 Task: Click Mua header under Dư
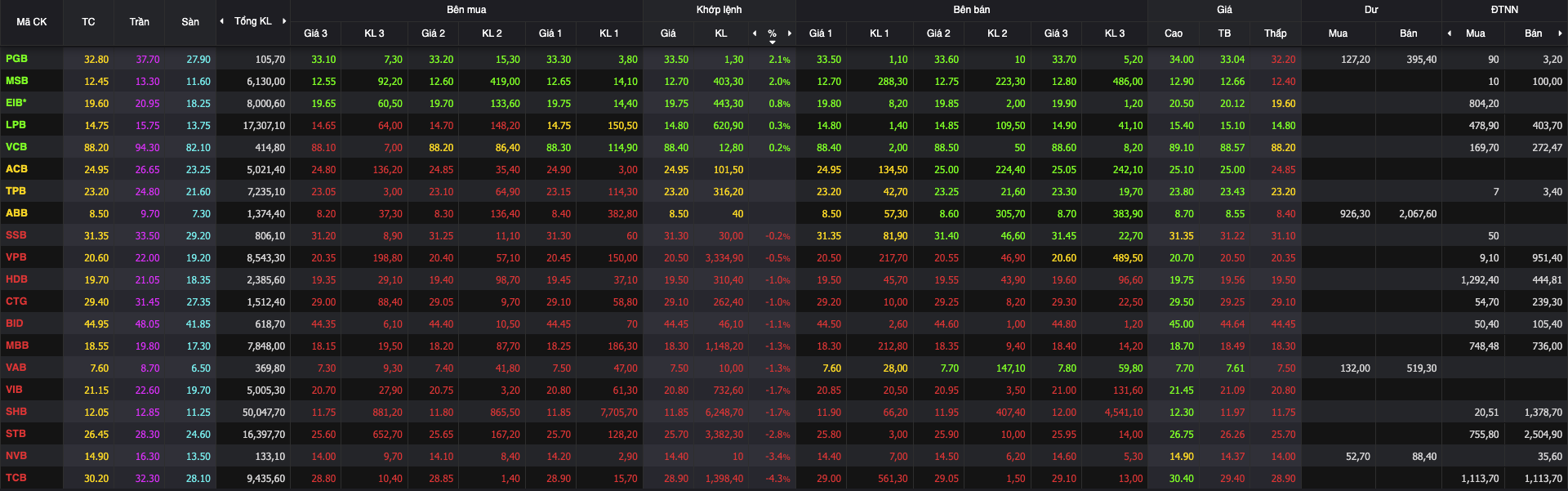(x=1338, y=33)
